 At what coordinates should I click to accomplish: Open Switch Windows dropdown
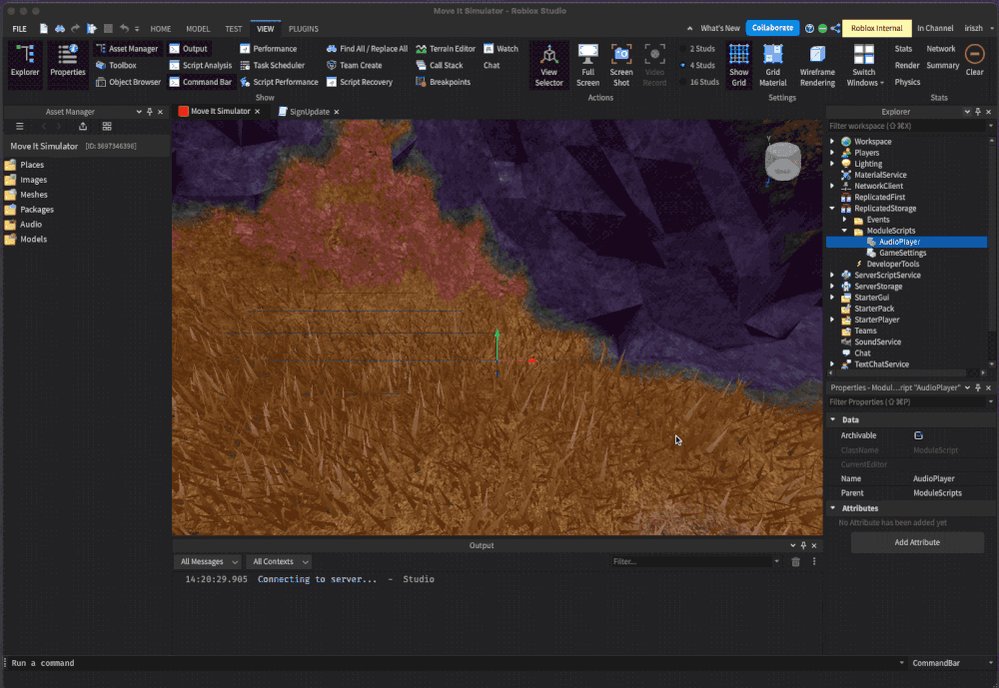865,65
